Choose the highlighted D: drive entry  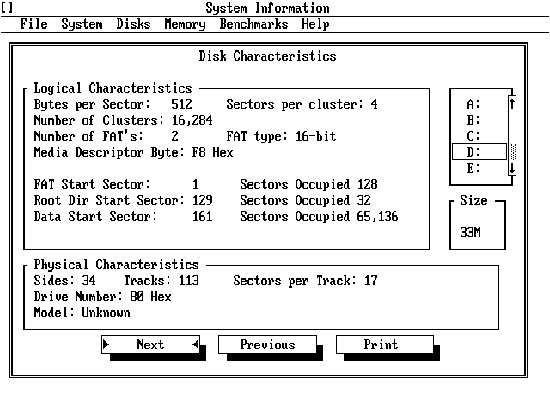pyautogui.click(x=479, y=152)
